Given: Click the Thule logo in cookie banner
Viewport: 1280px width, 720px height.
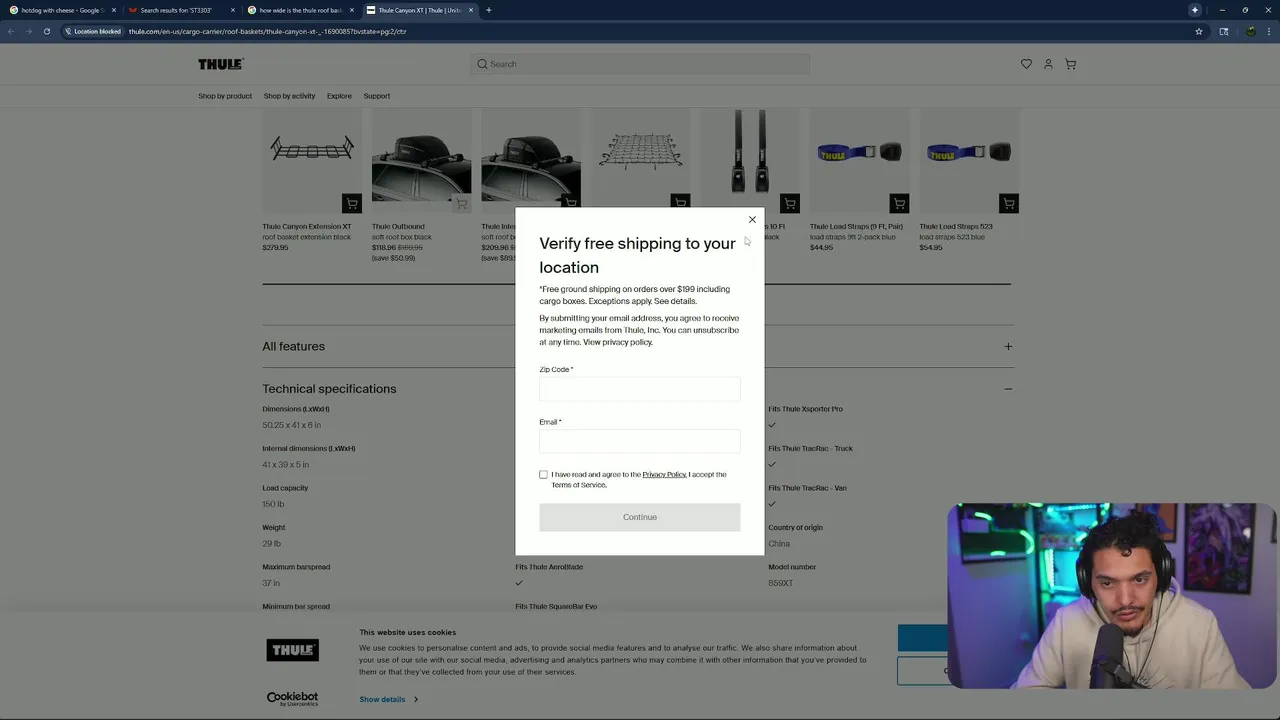Looking at the screenshot, I should 292,650.
